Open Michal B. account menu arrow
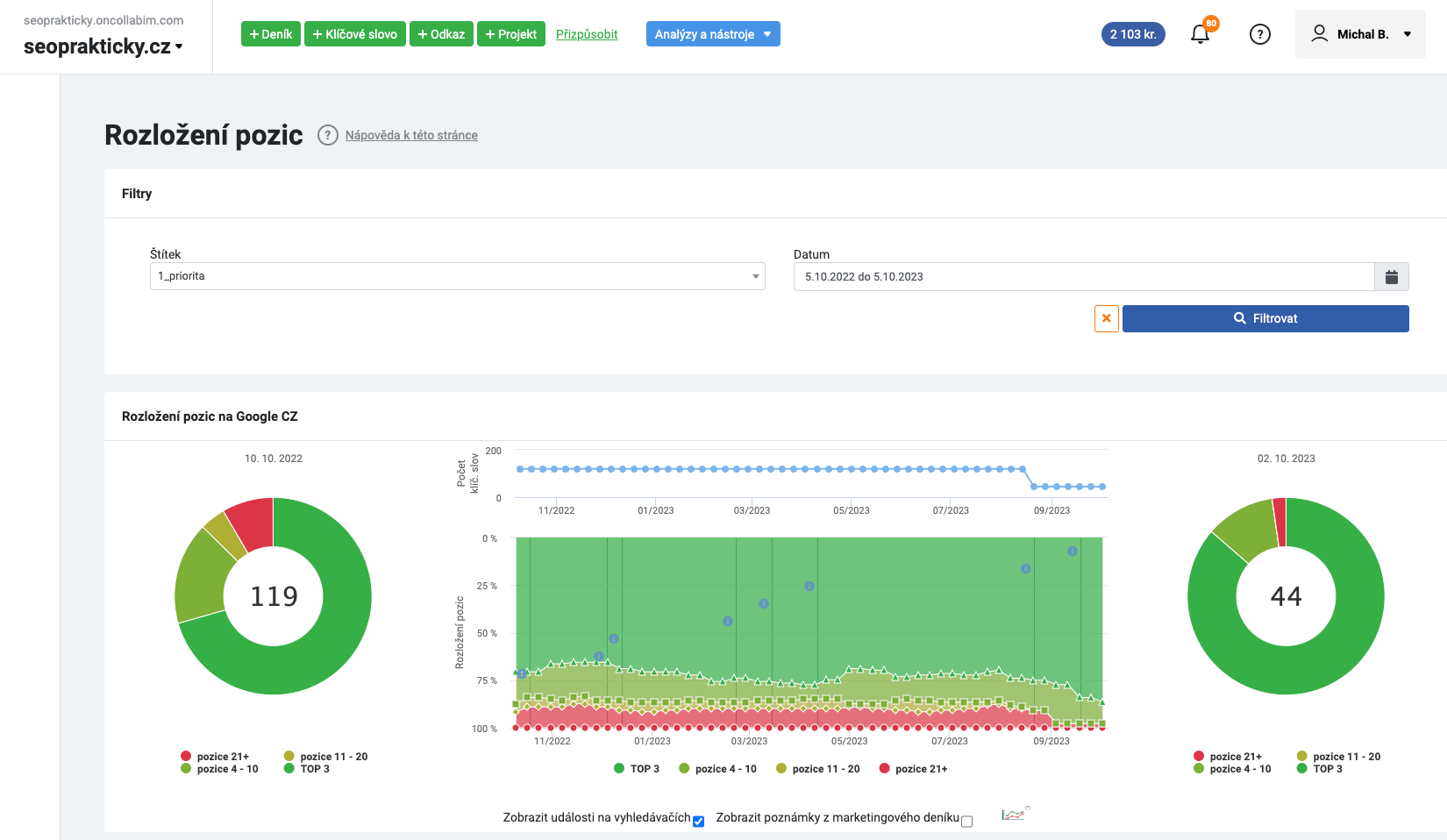The height and width of the screenshot is (840, 1447). tap(1408, 34)
